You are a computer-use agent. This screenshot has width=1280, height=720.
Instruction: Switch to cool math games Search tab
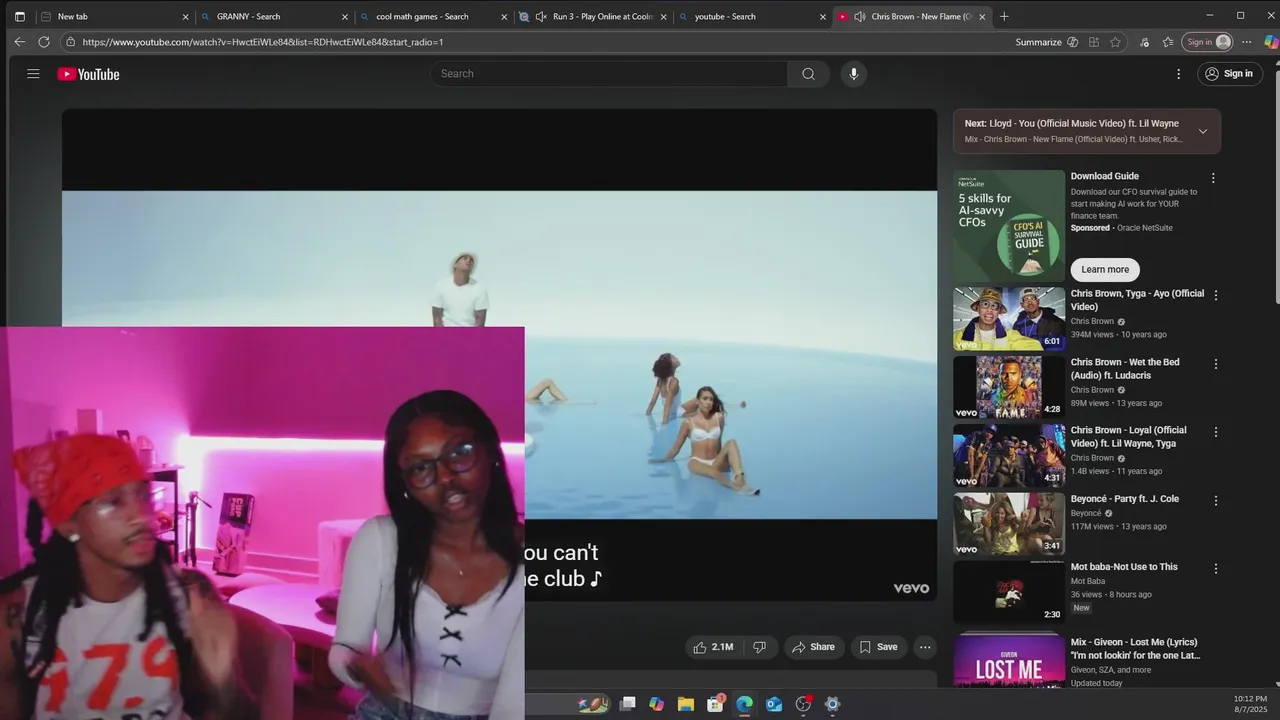(x=434, y=16)
